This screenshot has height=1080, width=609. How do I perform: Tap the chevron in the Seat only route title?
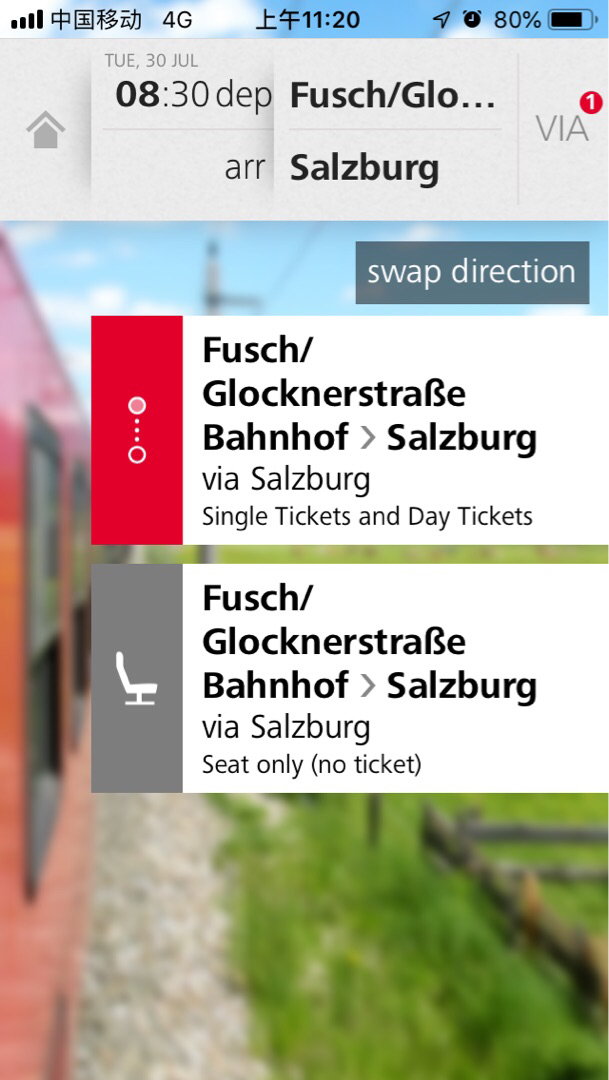[x=368, y=686]
